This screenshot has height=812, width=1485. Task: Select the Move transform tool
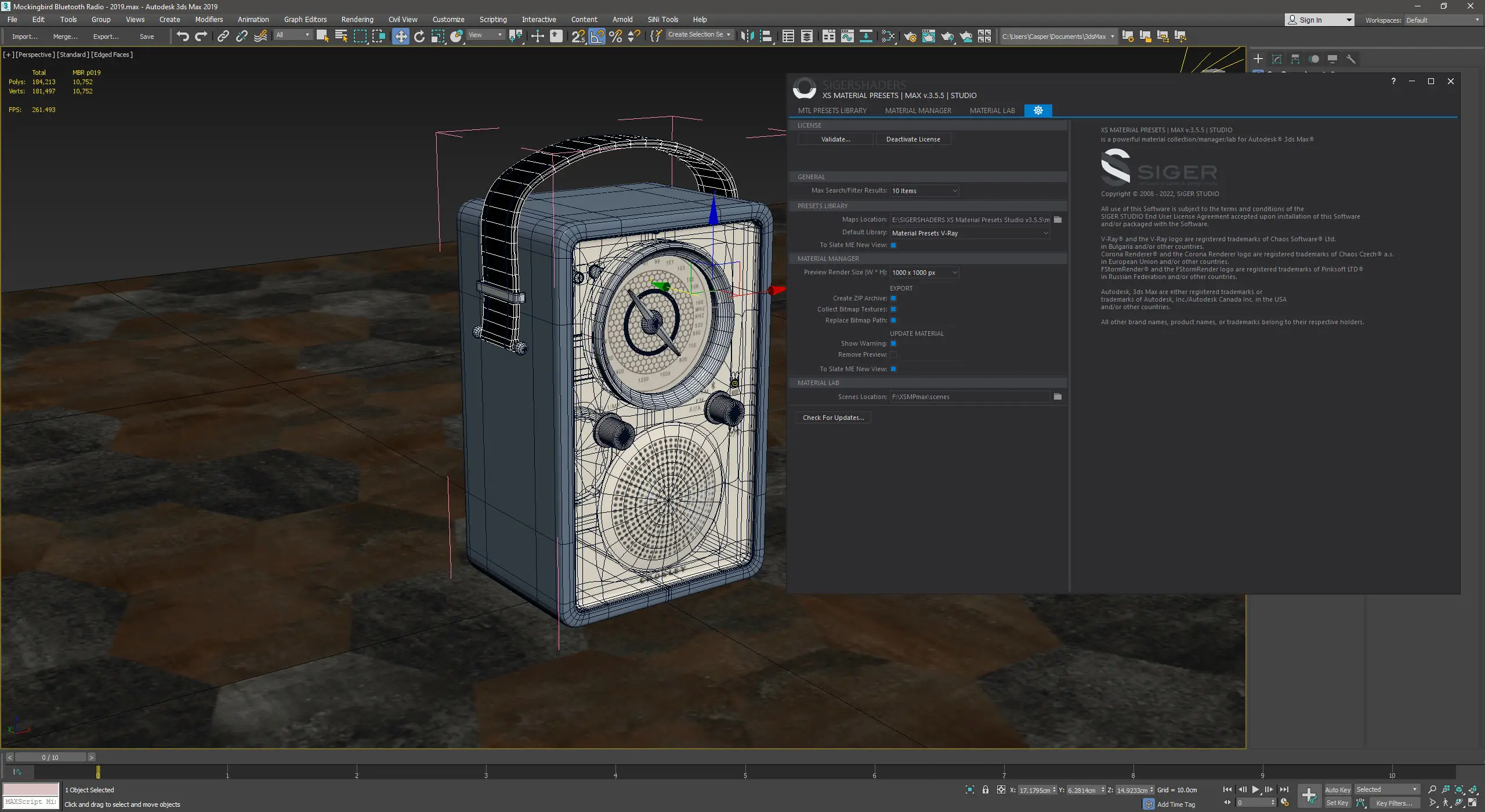(x=400, y=36)
